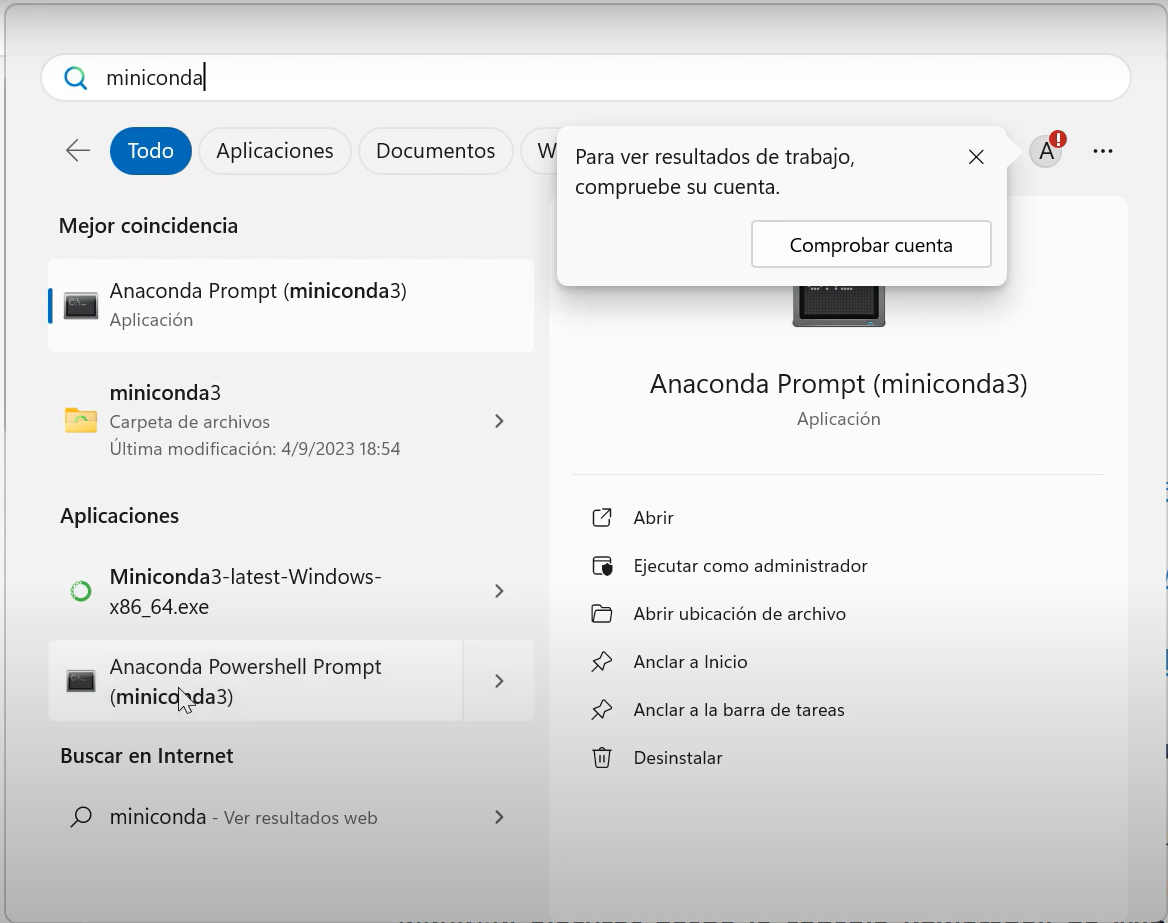This screenshot has height=923, width=1168.
Task: Choose Desinstalar for Anaconda Prompt
Action: 678,758
